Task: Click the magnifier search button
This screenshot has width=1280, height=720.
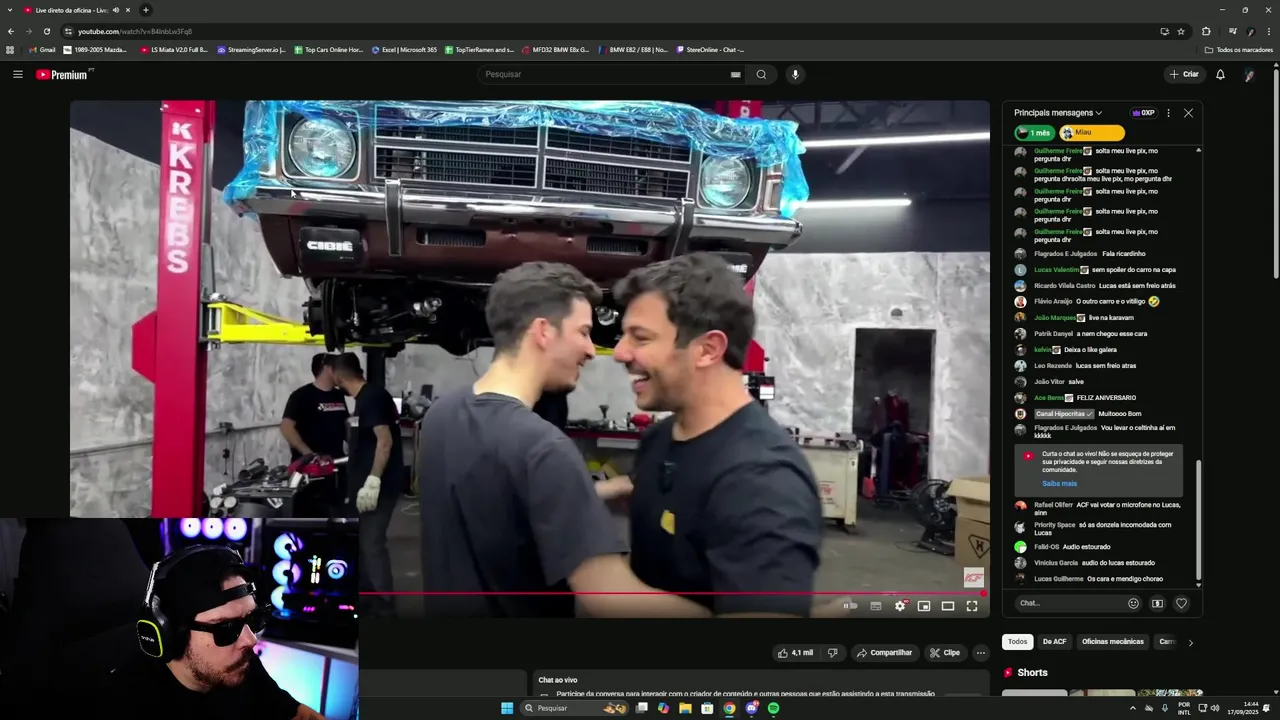Action: point(761,74)
